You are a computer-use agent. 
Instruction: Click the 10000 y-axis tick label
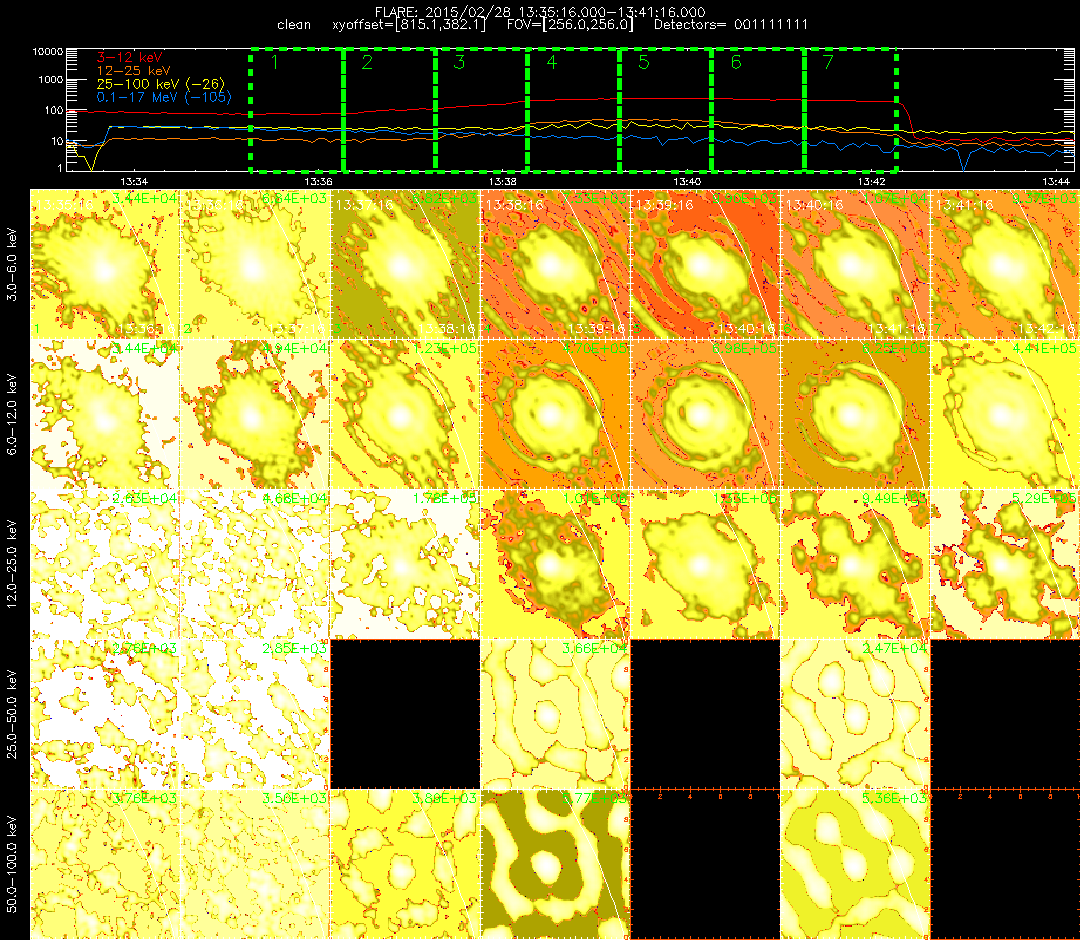click(x=47, y=52)
